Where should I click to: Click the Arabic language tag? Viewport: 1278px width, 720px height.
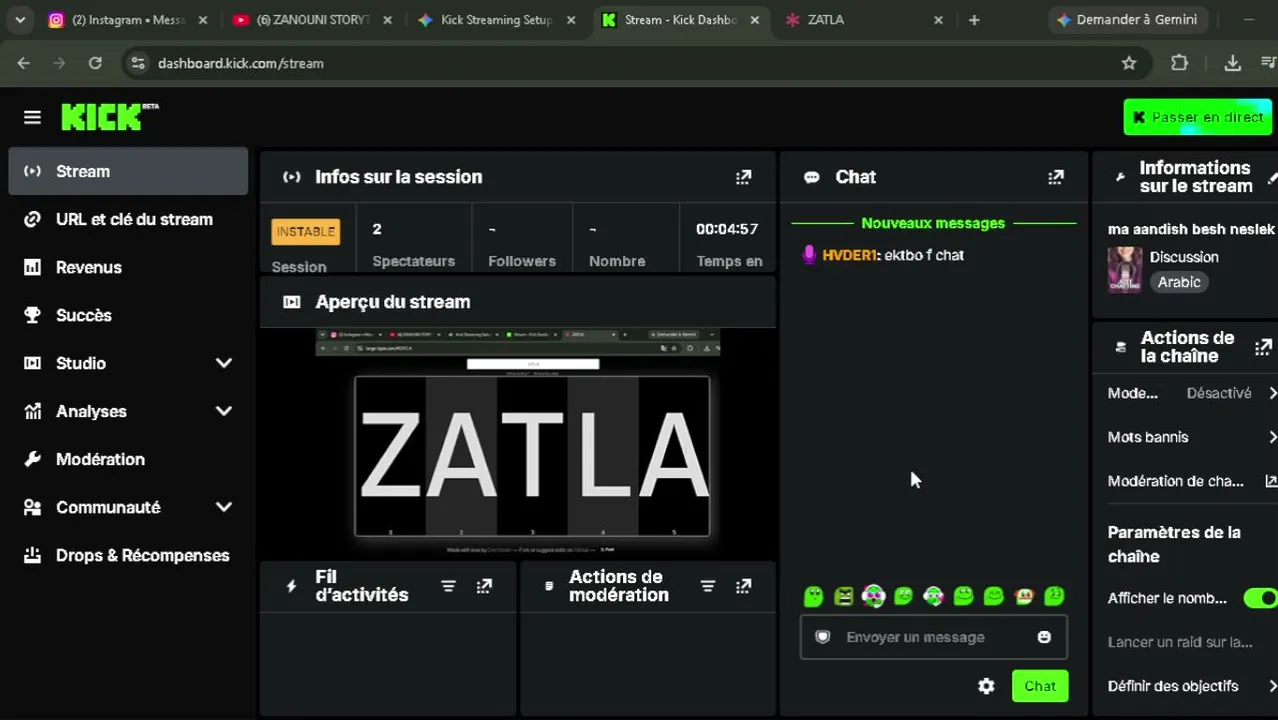[x=1179, y=282]
